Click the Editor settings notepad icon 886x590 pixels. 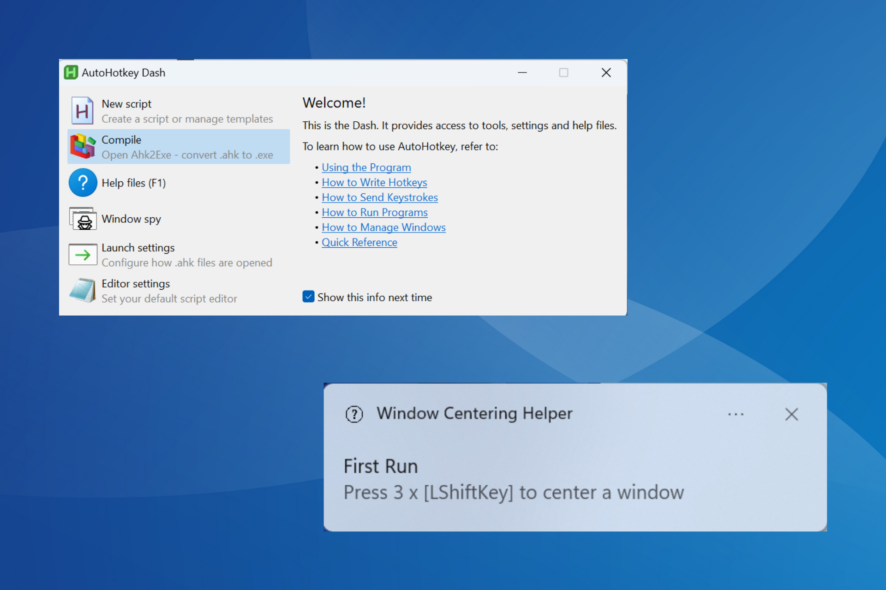coord(83,290)
